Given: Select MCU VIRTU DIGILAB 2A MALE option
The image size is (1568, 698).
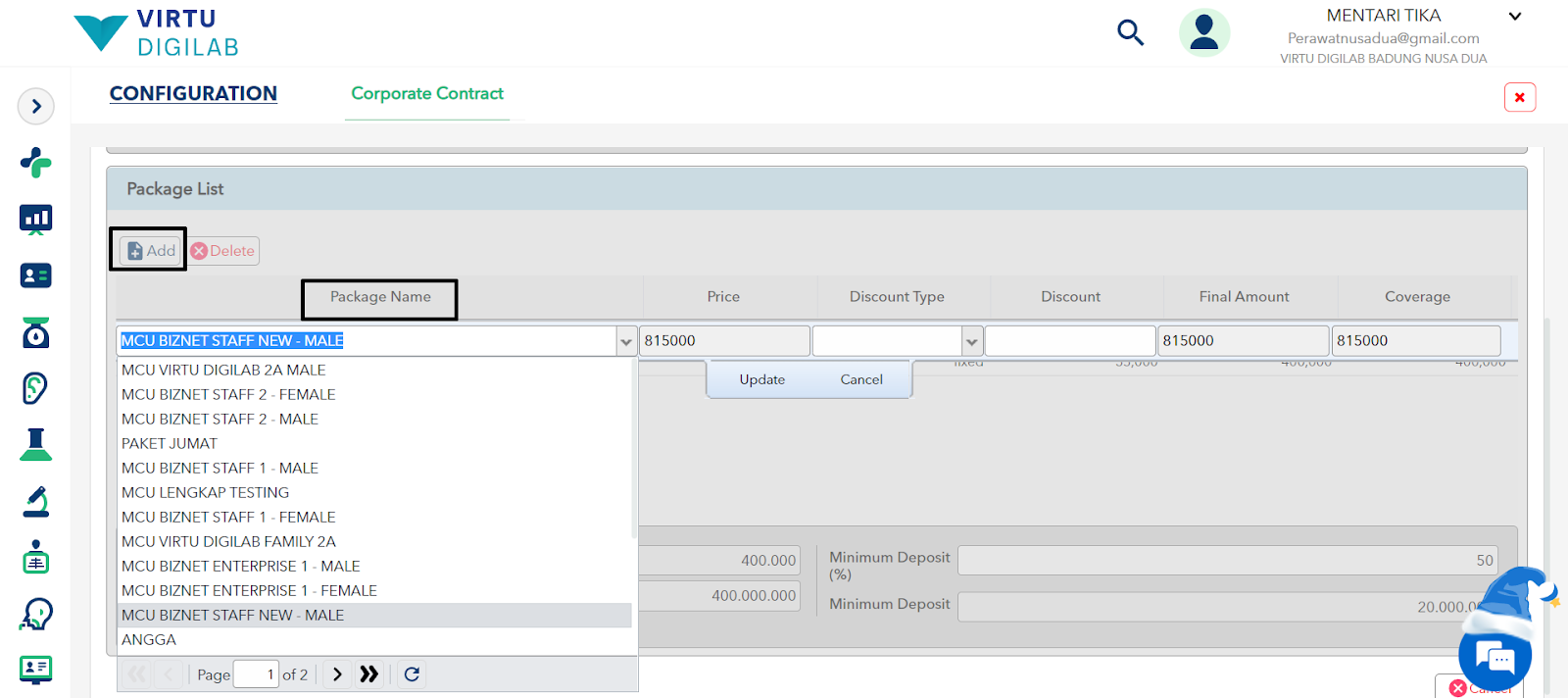Looking at the screenshot, I should tap(374, 370).
